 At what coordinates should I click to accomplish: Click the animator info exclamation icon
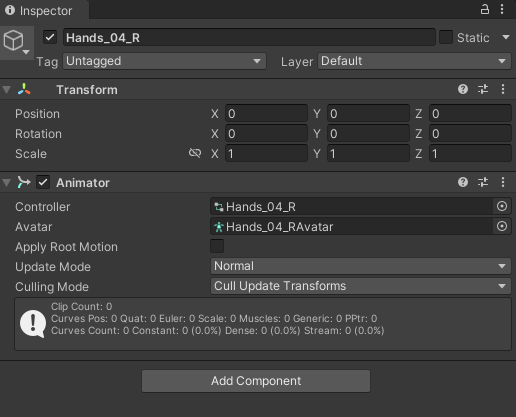pos(33,324)
